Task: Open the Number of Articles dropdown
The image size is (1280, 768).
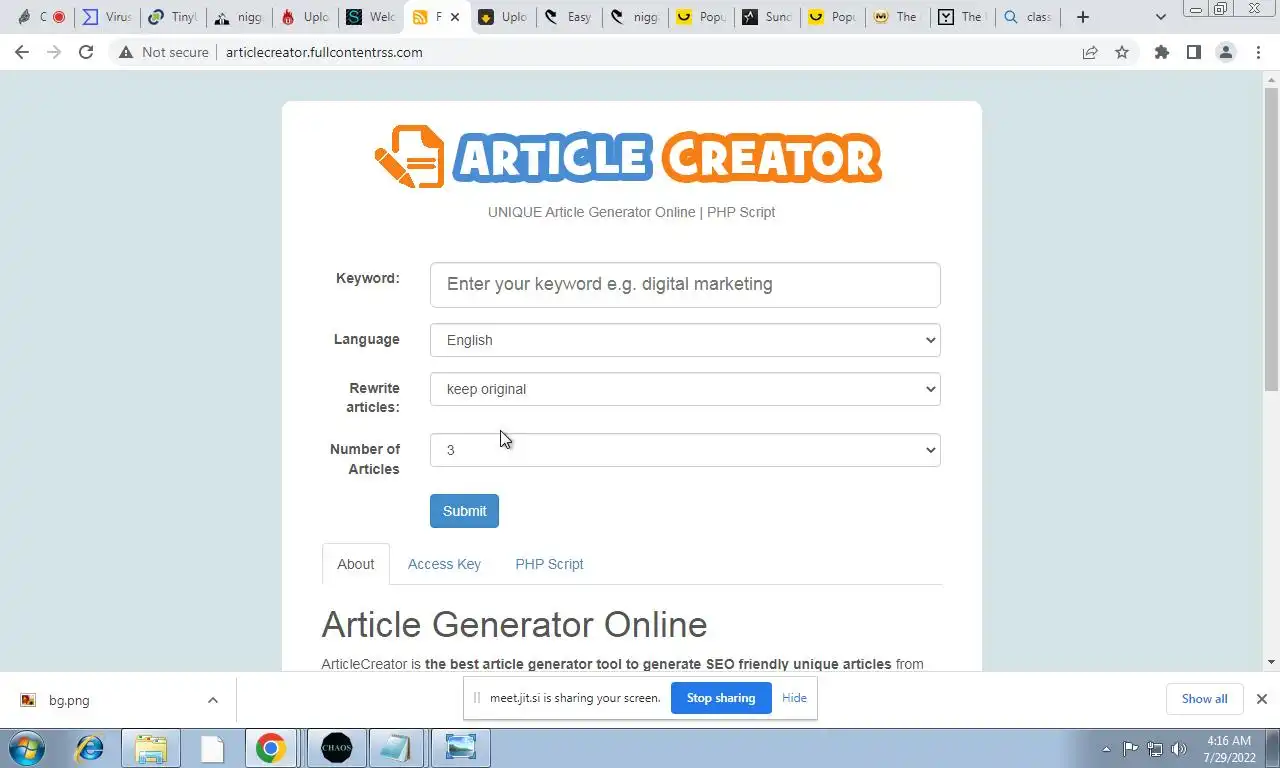Action: [685, 450]
